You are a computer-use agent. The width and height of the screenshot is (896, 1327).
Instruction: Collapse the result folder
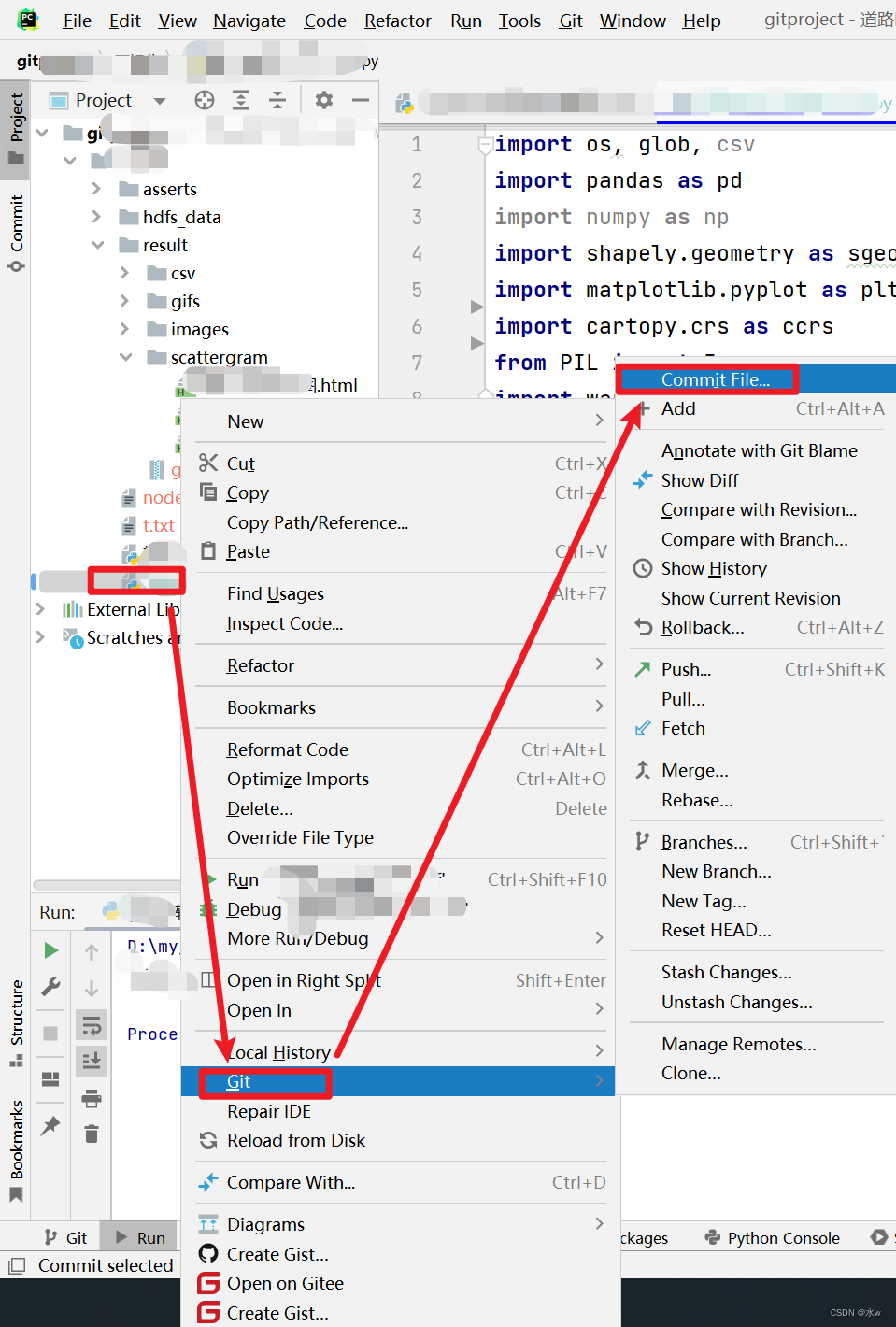[97, 245]
